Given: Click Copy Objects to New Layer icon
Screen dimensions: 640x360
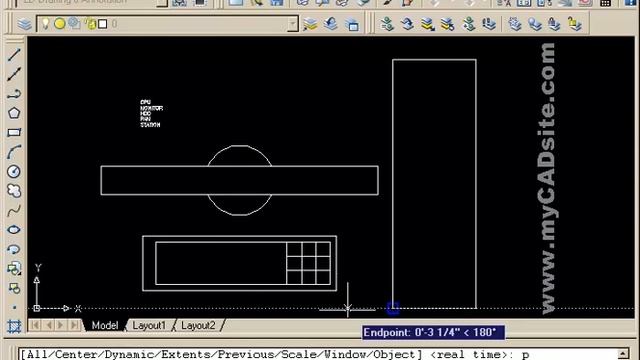Looking at the screenshot, I should coord(469,24).
